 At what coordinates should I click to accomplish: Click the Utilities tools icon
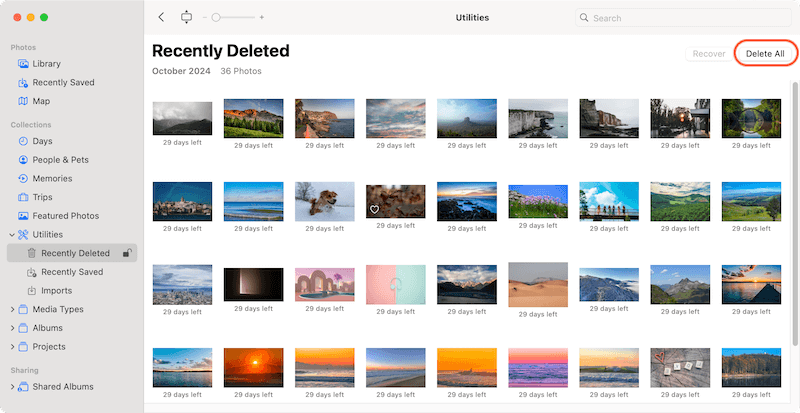pos(23,235)
